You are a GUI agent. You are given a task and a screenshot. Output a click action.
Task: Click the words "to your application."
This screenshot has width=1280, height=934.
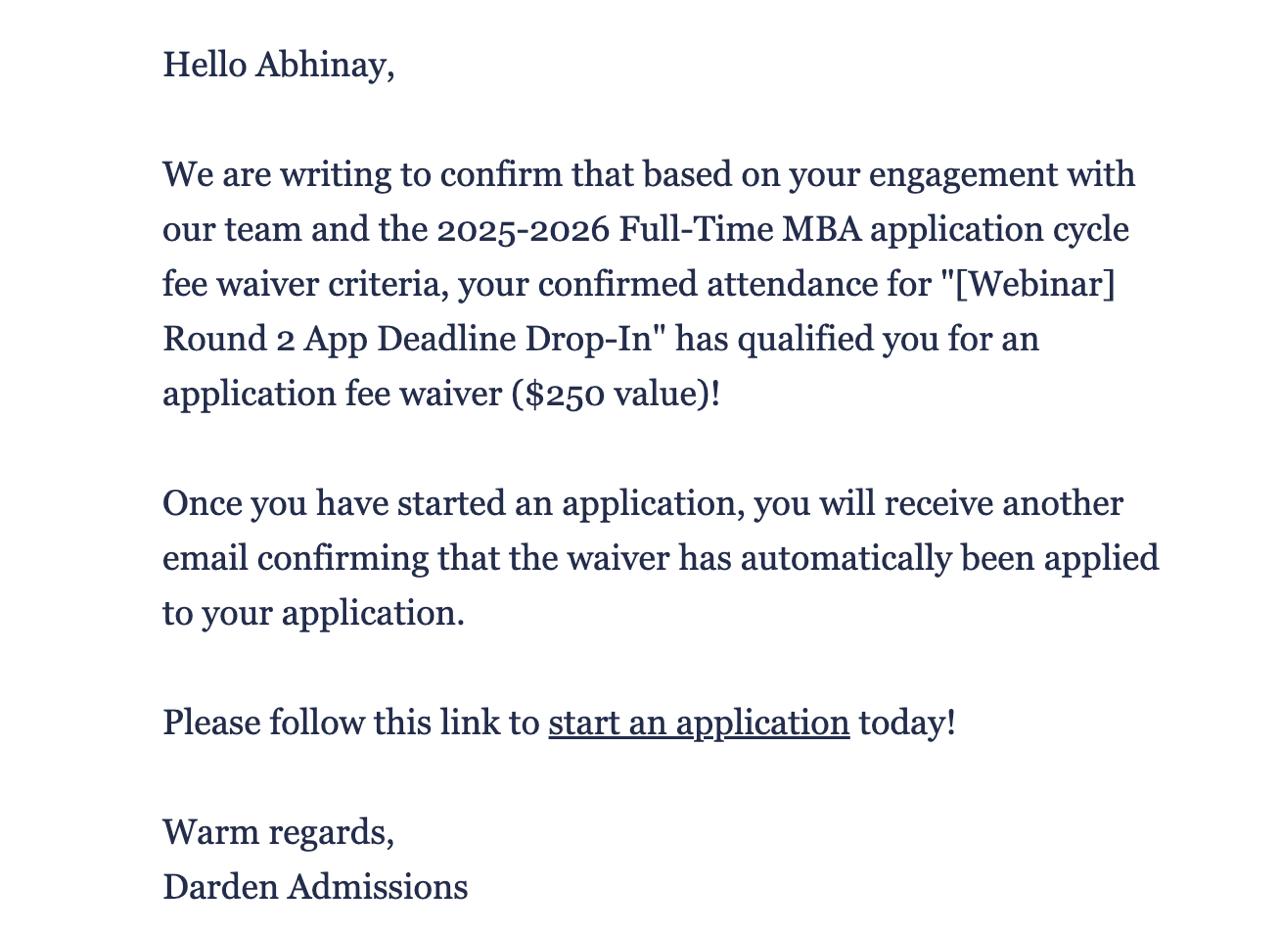tap(313, 613)
